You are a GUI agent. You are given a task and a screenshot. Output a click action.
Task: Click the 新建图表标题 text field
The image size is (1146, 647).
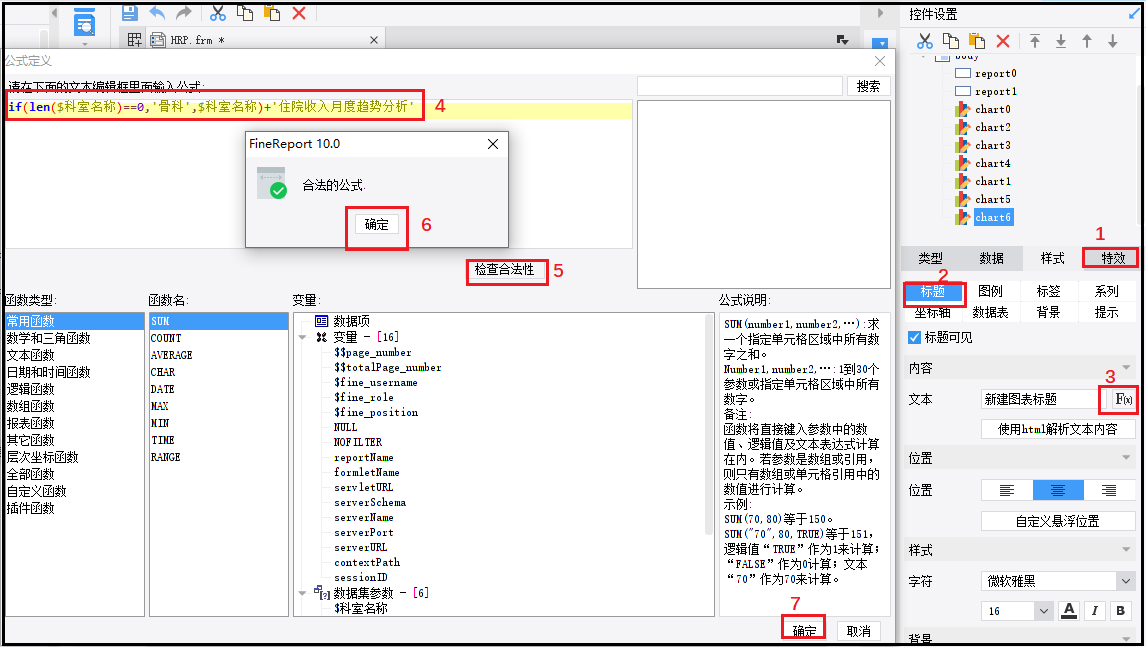click(1039, 399)
